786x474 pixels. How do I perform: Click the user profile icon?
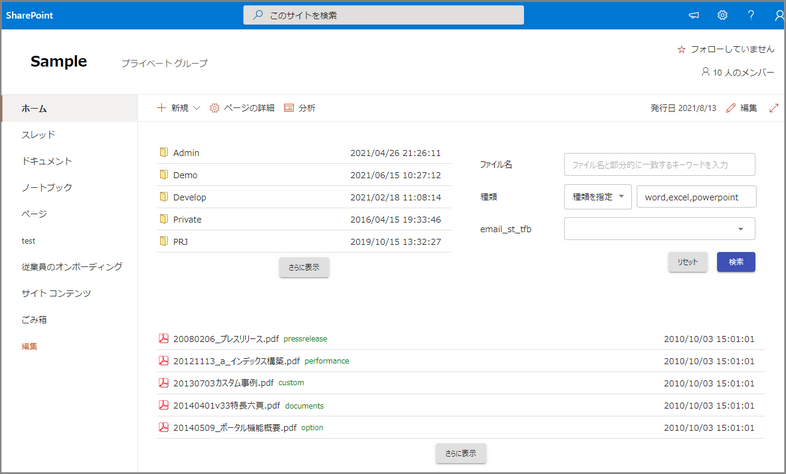779,15
